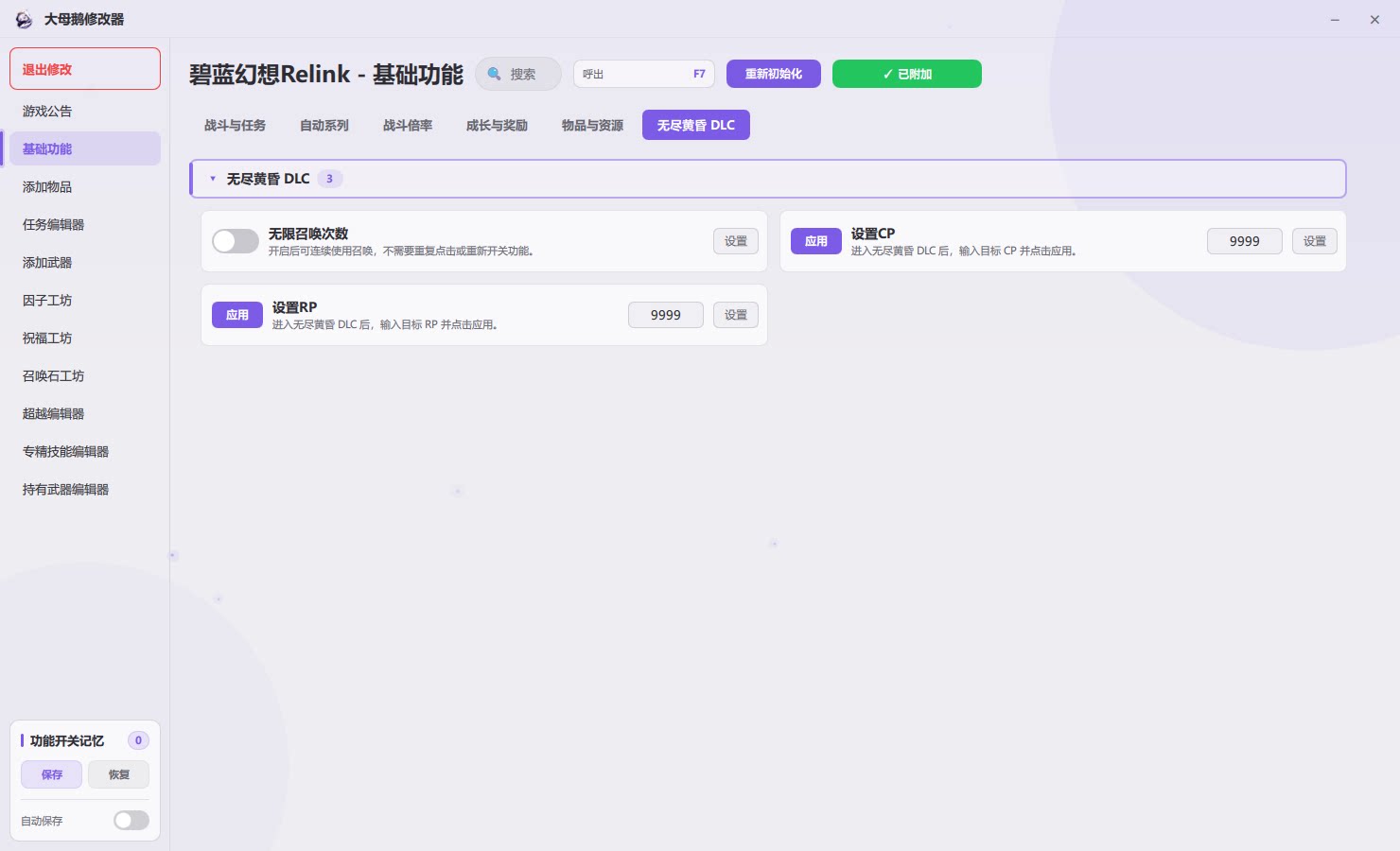
Task: Open 持有武器编辑器 in the sidebar
Action: tap(85, 489)
